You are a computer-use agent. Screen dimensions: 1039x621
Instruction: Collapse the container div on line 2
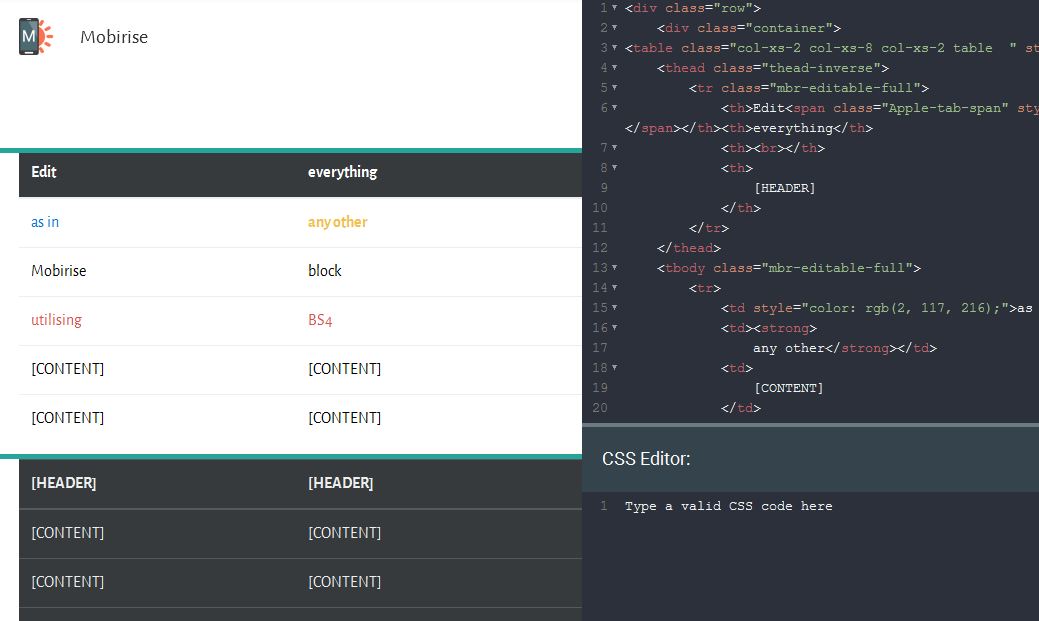[x=613, y=28]
